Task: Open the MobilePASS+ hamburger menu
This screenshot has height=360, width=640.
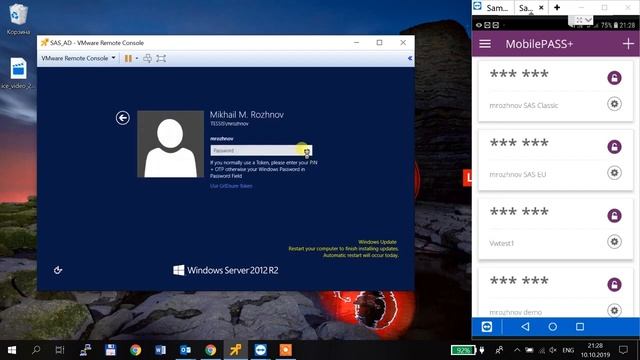Action: tap(485, 44)
